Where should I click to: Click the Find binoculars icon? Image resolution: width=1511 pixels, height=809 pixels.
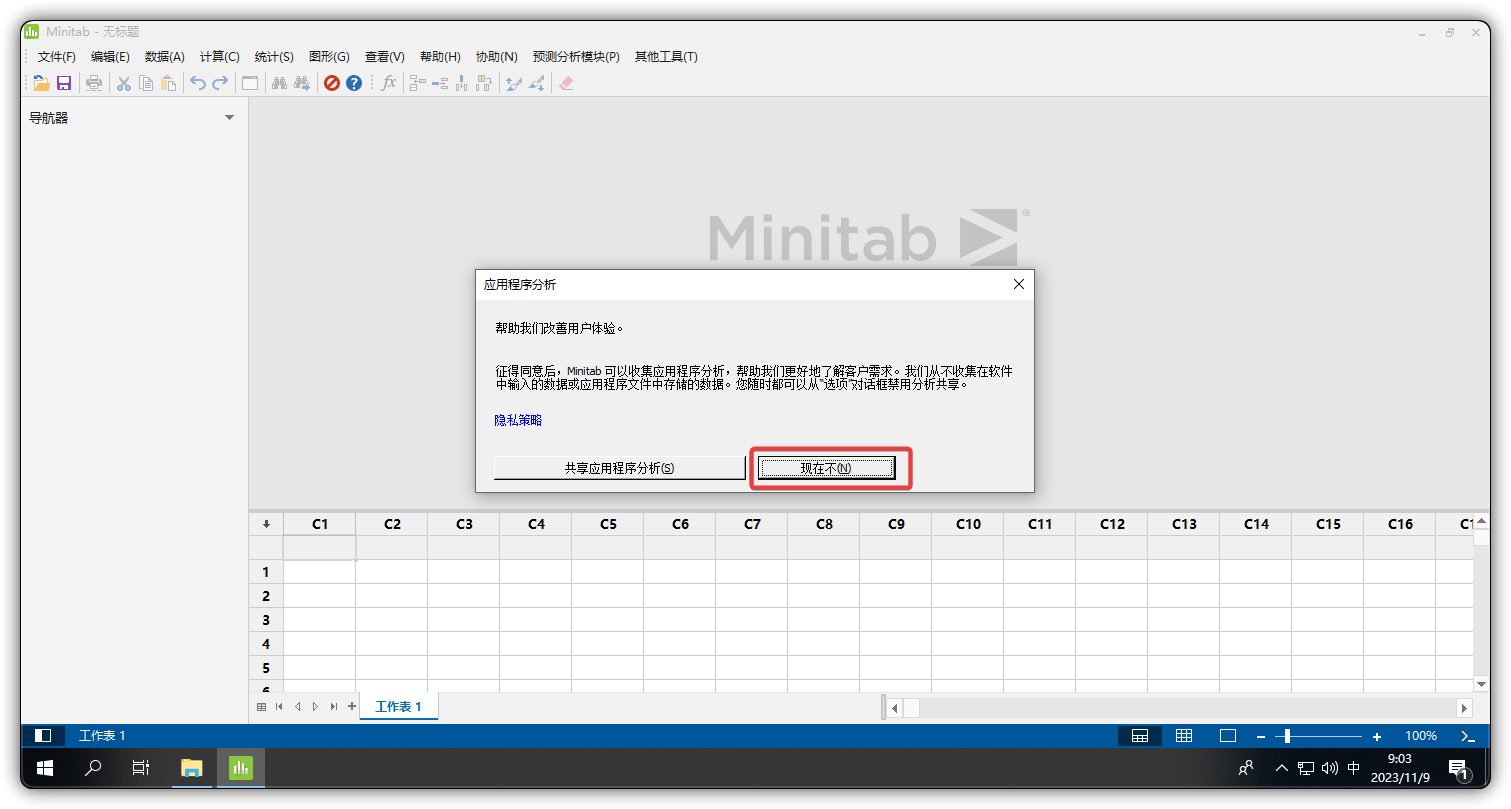pos(280,83)
